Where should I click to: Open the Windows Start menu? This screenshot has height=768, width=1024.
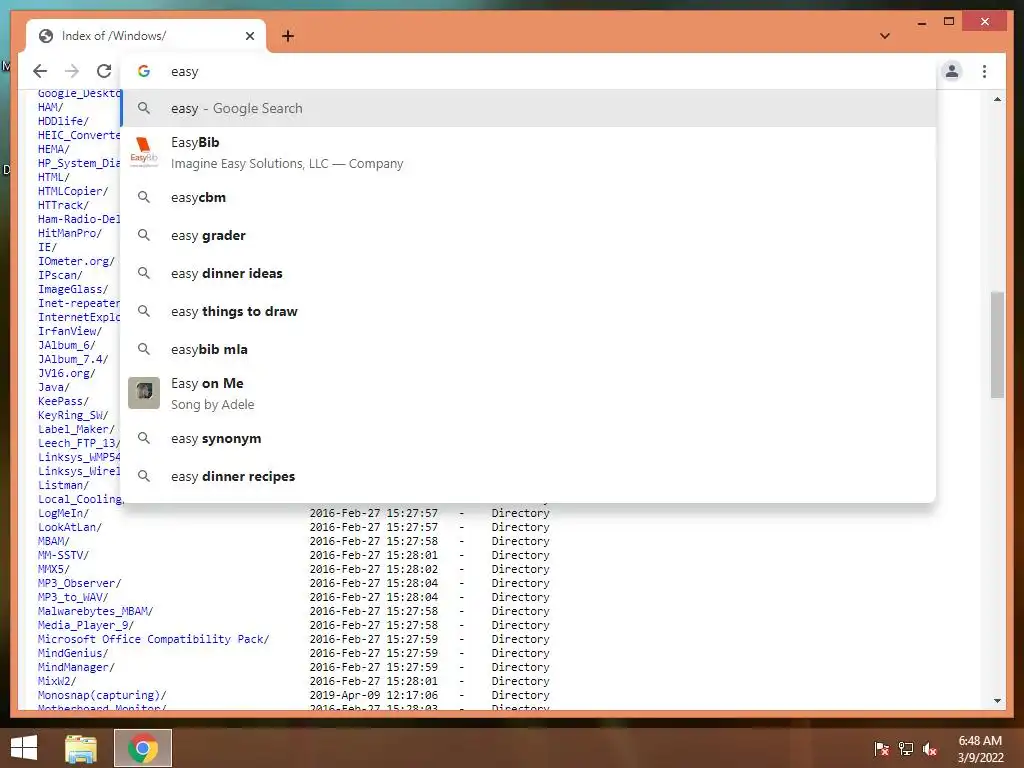coord(24,748)
